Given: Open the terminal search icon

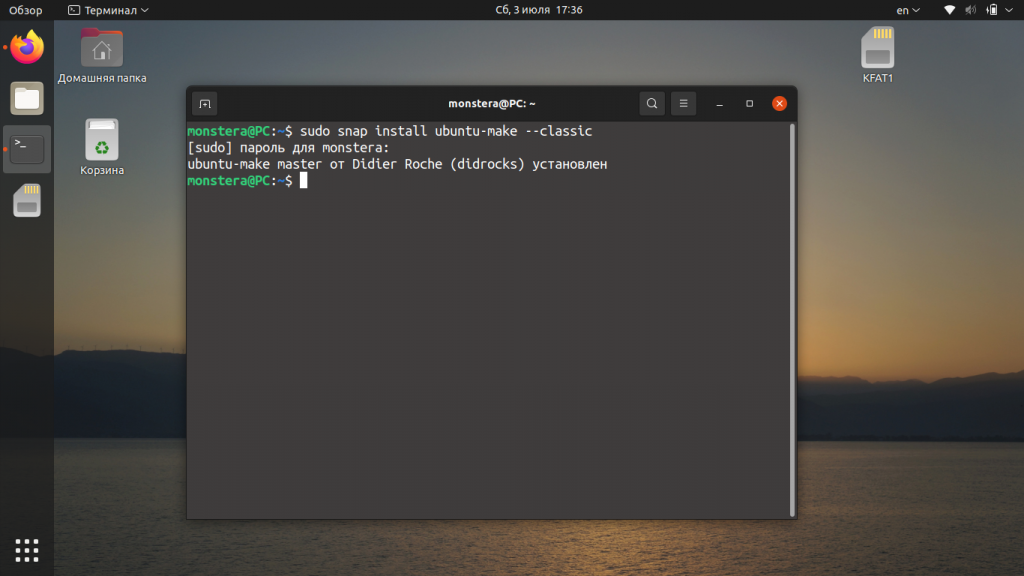Looking at the screenshot, I should [651, 103].
